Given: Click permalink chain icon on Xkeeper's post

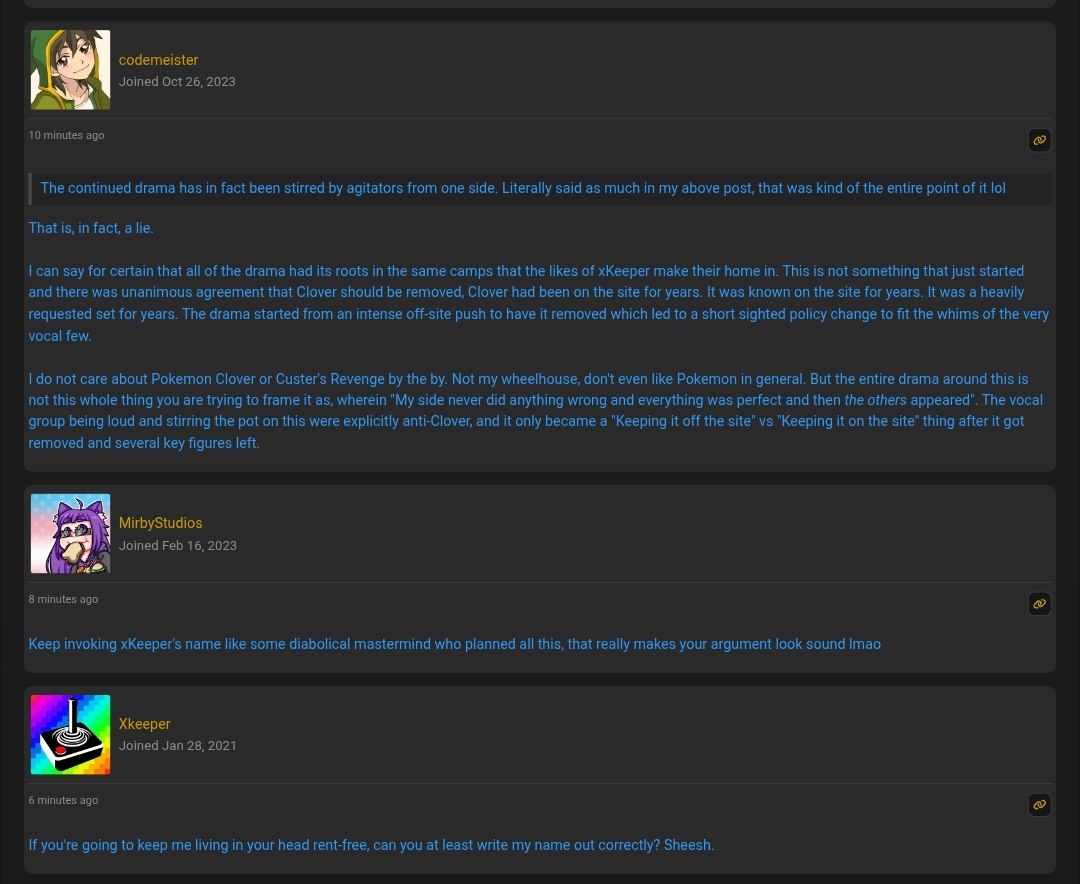Looking at the screenshot, I should click(x=1039, y=805).
